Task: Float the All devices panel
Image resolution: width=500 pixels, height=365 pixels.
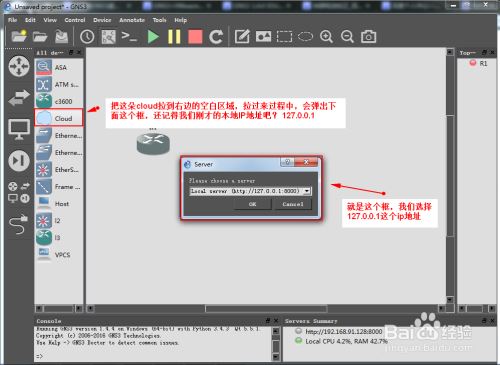Action: (71, 52)
